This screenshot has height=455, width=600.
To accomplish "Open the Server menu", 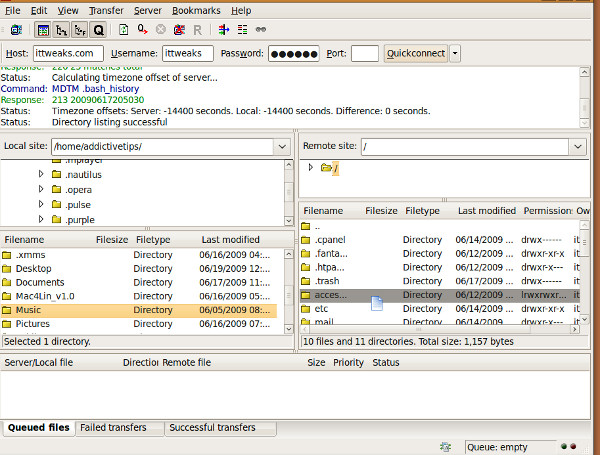I will pyautogui.click(x=147, y=11).
